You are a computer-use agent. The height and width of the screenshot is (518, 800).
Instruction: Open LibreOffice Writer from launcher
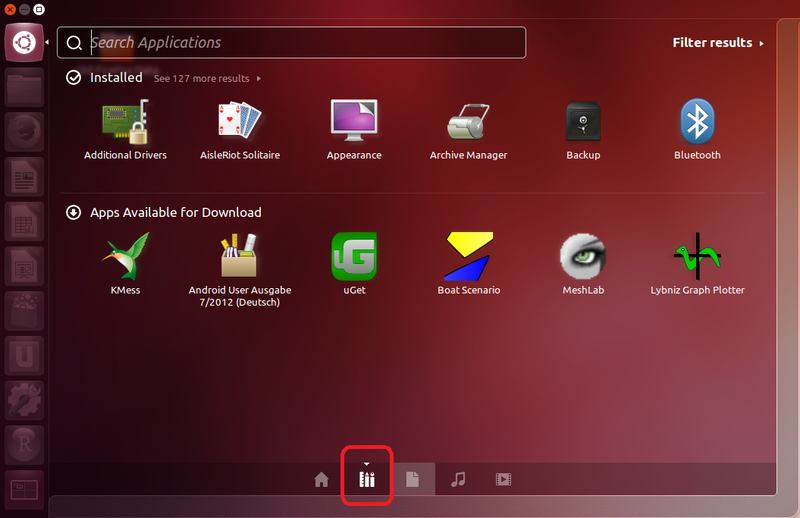(24, 177)
